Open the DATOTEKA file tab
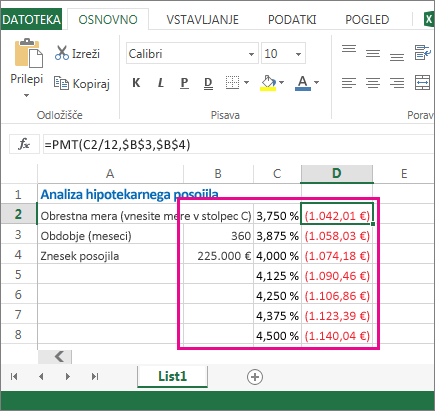This screenshot has height=411, width=435. click(31, 19)
